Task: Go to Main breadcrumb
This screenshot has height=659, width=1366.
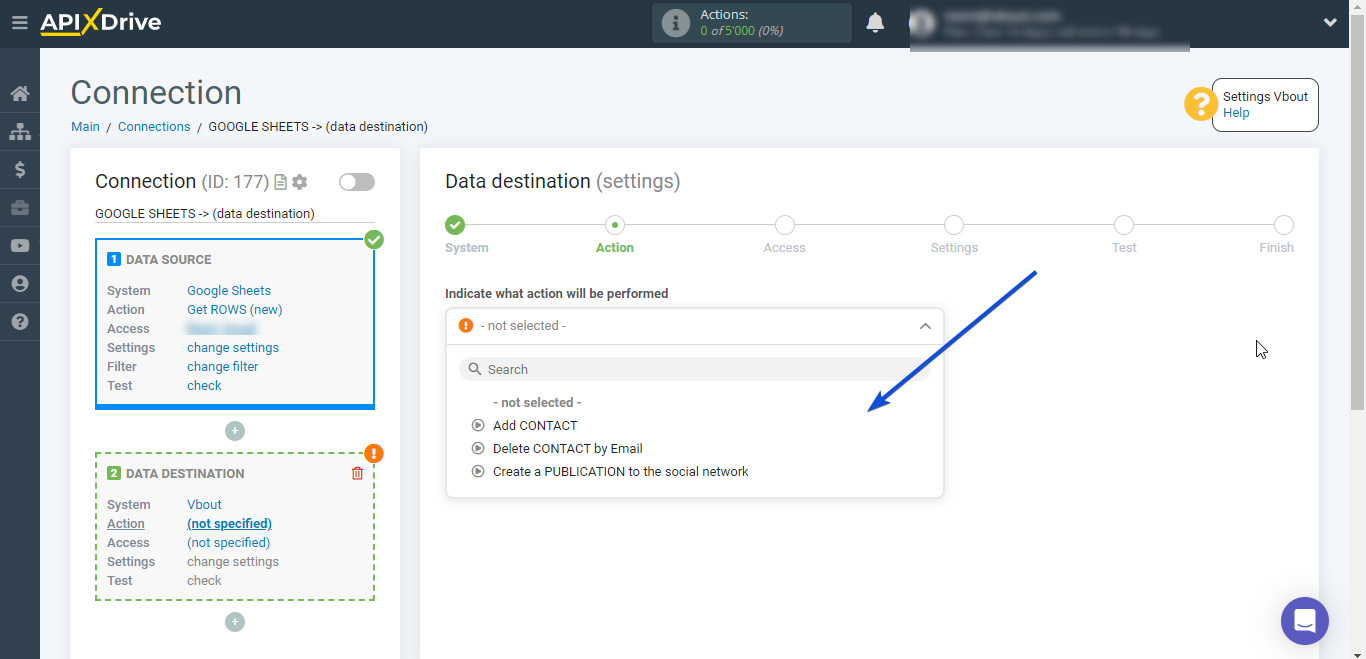Action: tap(85, 127)
